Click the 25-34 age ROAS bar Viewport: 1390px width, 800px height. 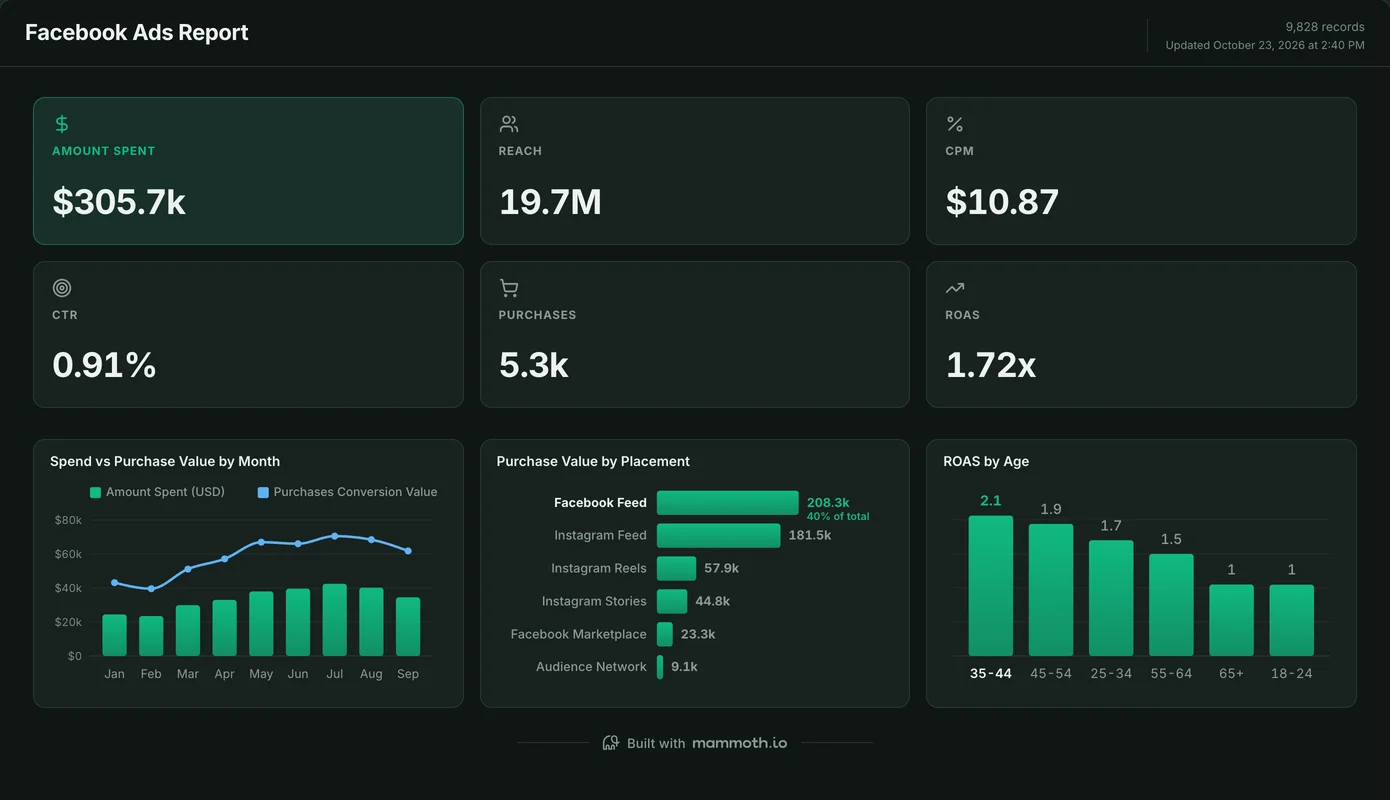click(1111, 598)
